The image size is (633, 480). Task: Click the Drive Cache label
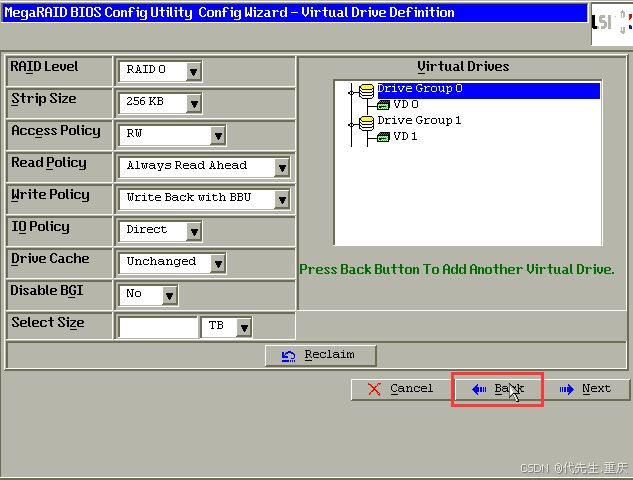point(50,259)
